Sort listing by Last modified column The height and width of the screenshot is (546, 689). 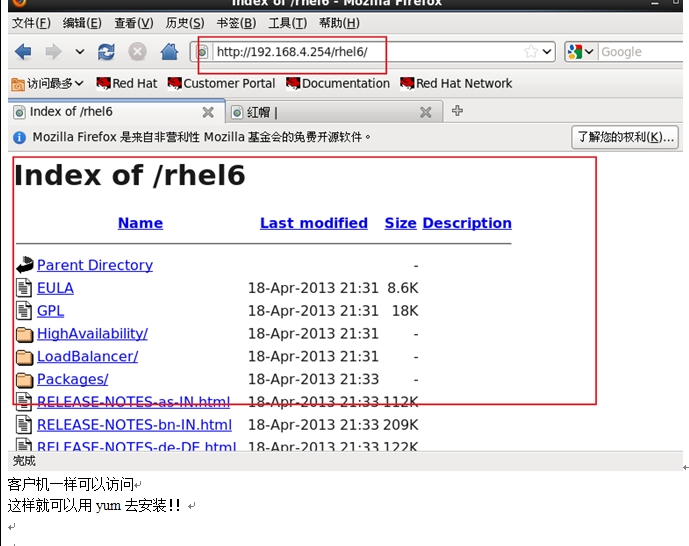[314, 223]
